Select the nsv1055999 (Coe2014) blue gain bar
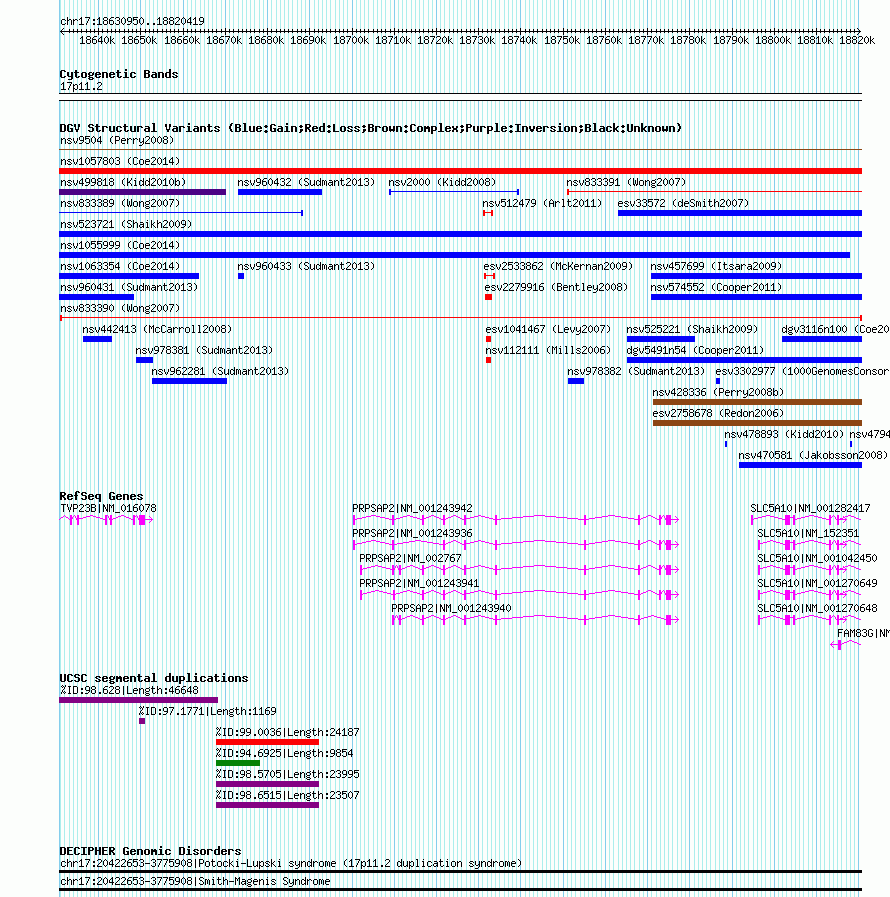 click(455, 255)
